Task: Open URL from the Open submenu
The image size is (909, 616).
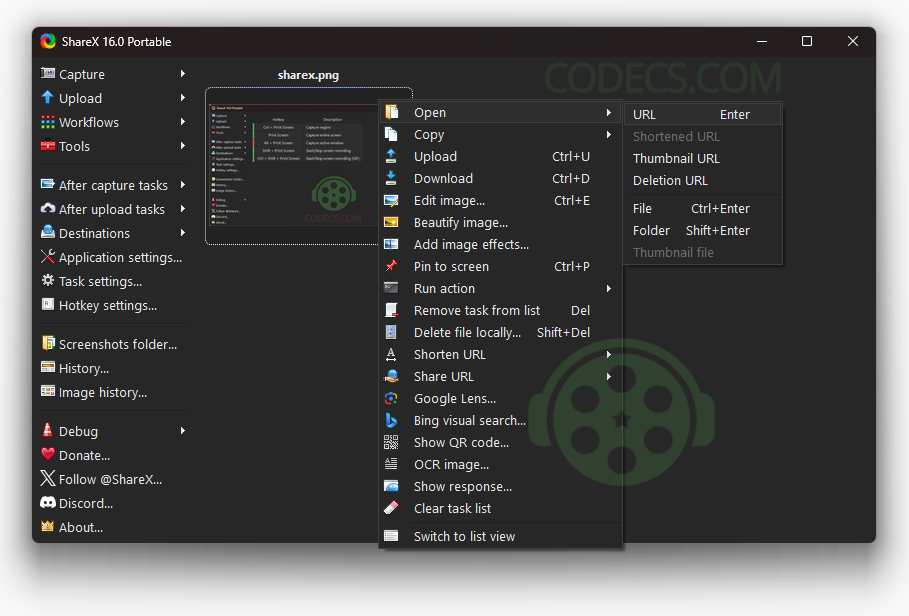Action: pyautogui.click(x=703, y=114)
